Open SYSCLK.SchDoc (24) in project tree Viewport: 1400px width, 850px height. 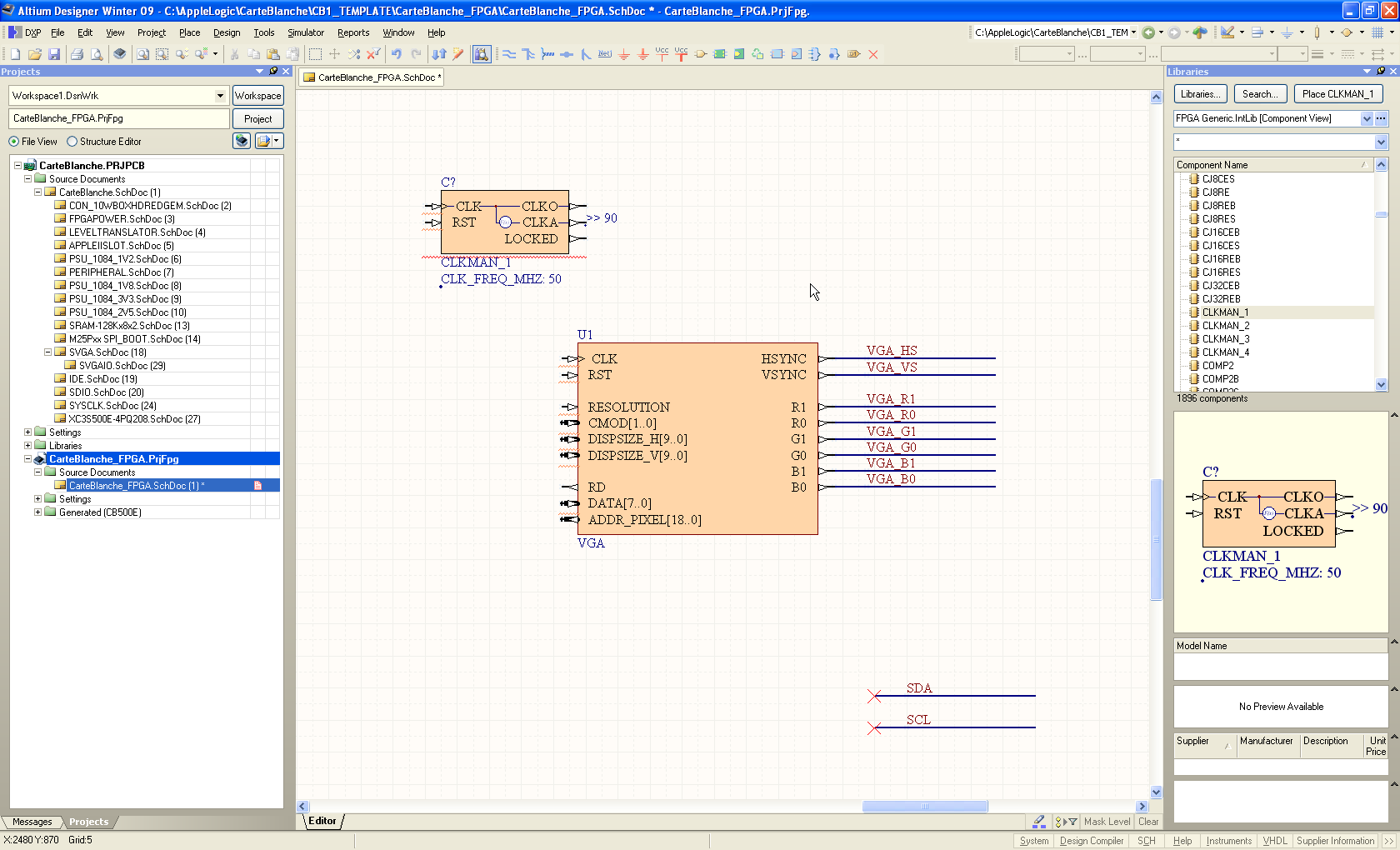(x=112, y=406)
